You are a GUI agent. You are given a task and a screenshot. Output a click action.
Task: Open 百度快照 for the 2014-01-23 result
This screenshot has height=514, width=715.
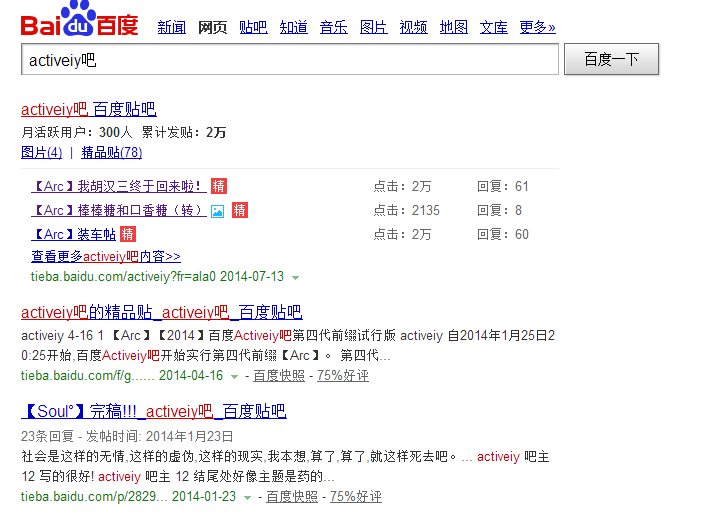click(292, 497)
